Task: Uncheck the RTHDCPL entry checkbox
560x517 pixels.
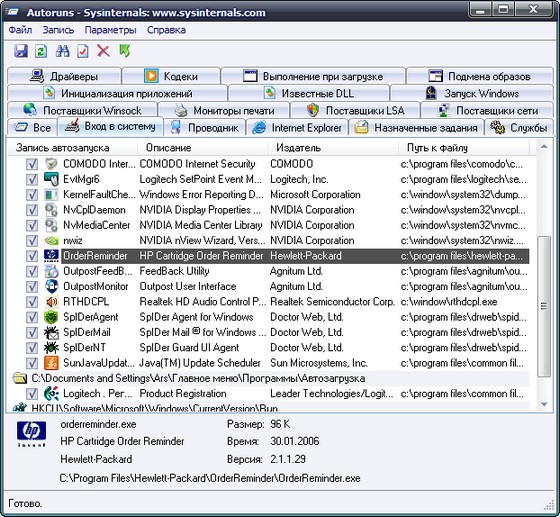Action: click(32, 302)
